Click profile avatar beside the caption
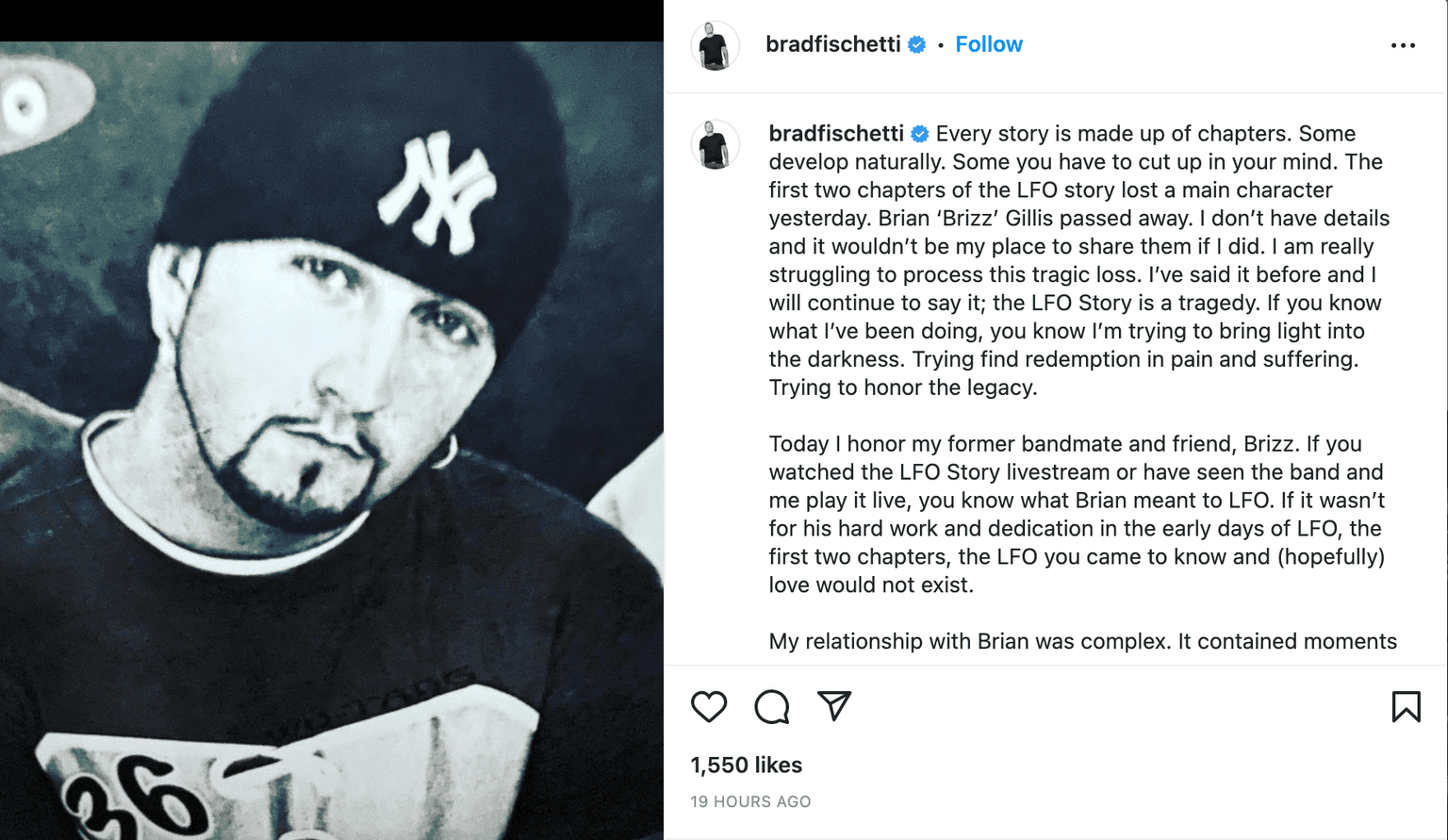 715,145
